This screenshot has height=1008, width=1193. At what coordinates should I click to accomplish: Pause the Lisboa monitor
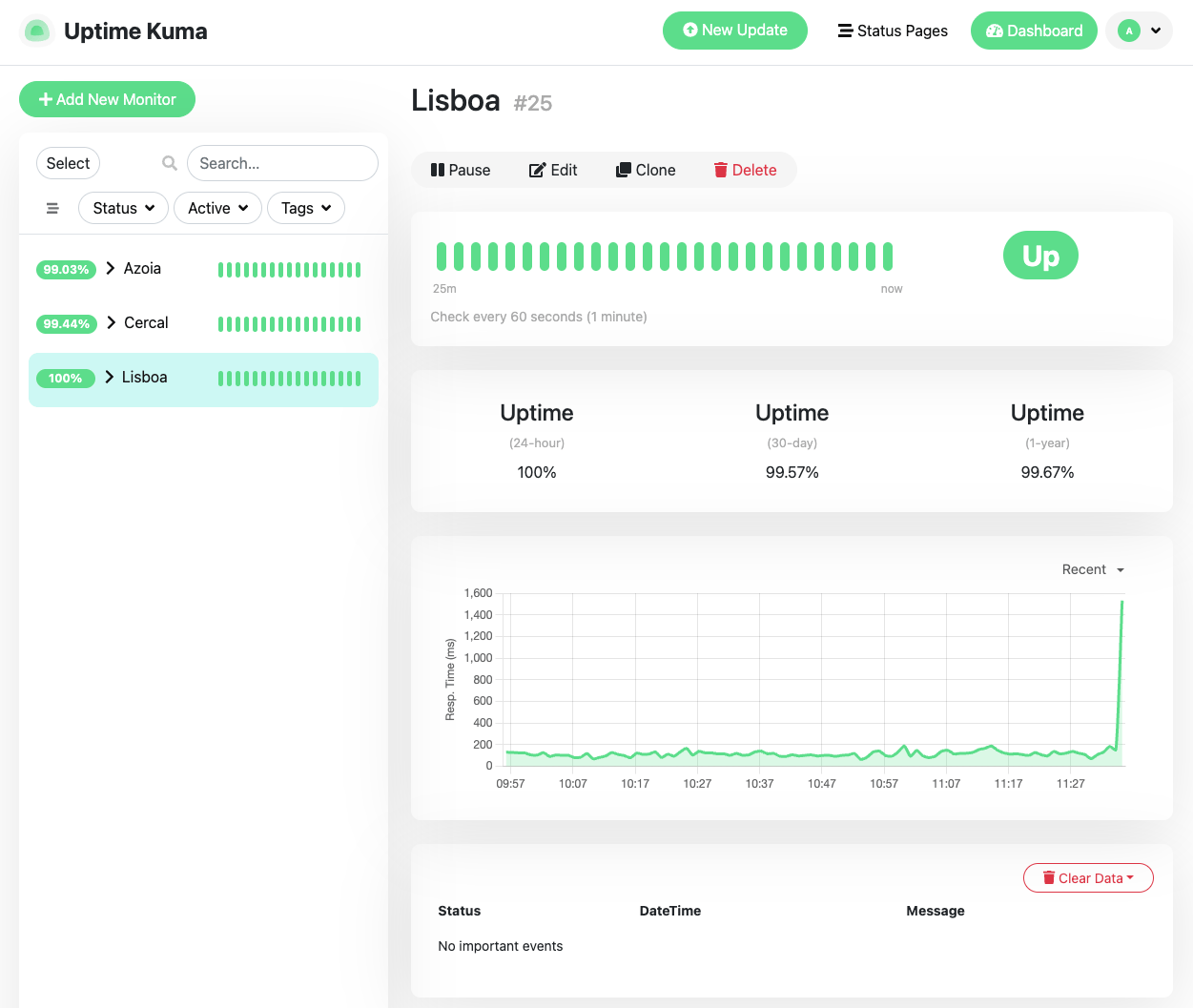tap(461, 170)
